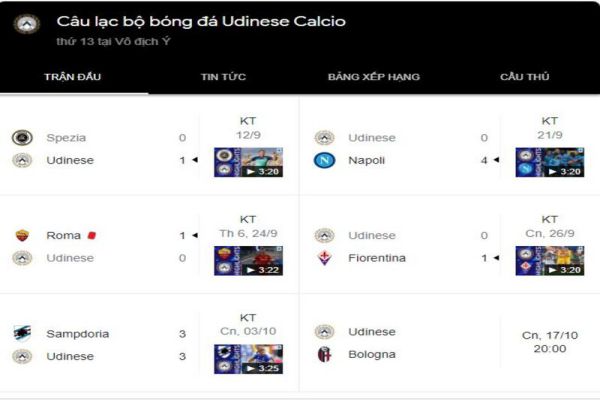
Task: Click the Spezia team logo
Action: [x=22, y=138]
